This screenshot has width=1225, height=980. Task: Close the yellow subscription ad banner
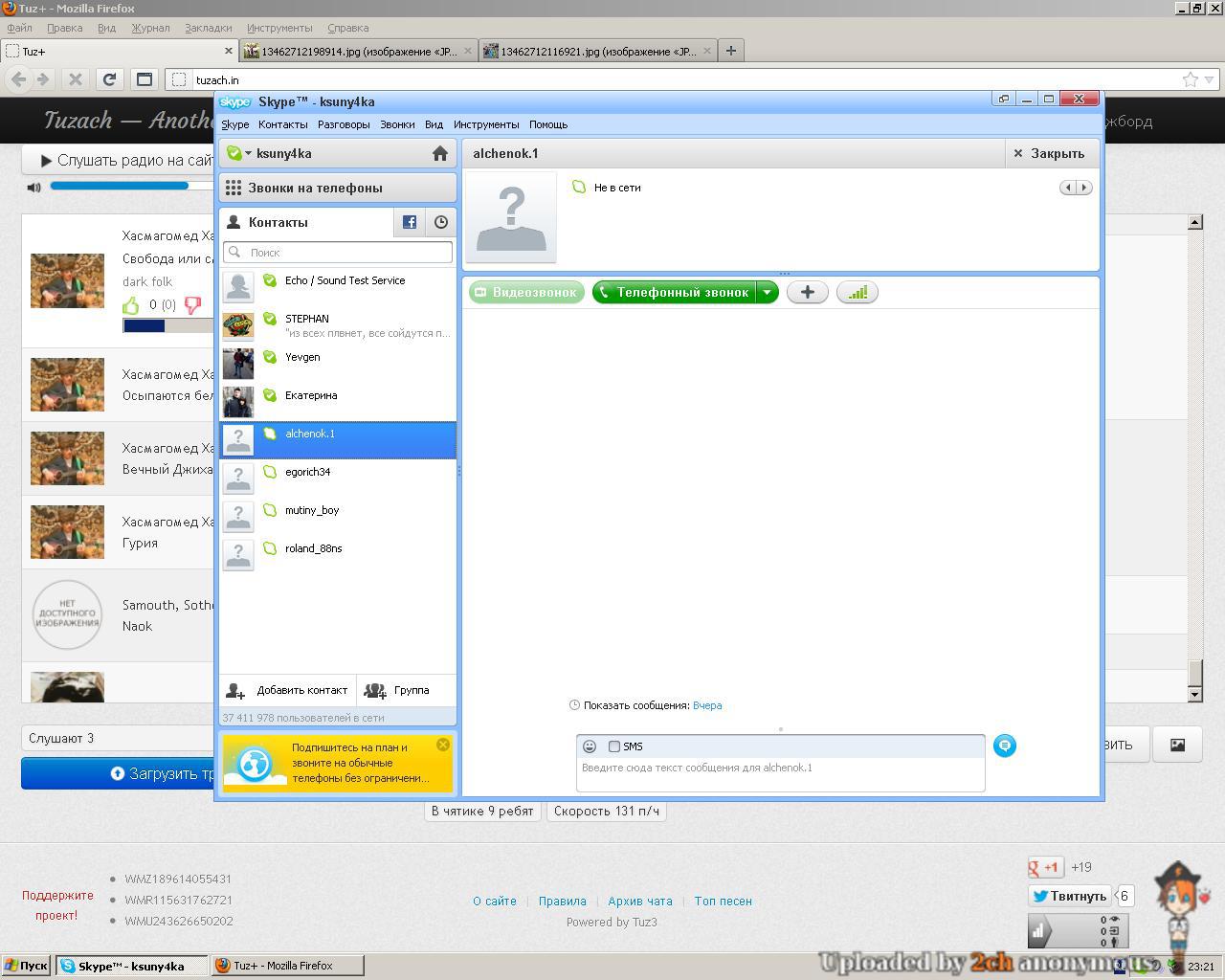[443, 745]
